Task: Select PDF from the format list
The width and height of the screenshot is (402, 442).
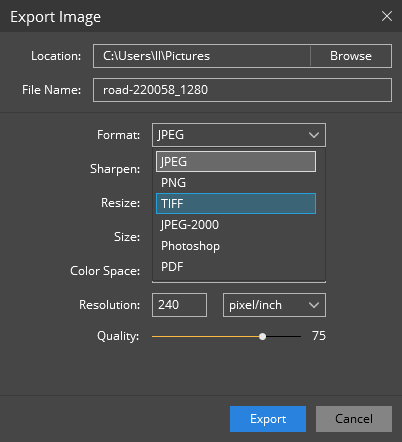Action: click(236, 267)
